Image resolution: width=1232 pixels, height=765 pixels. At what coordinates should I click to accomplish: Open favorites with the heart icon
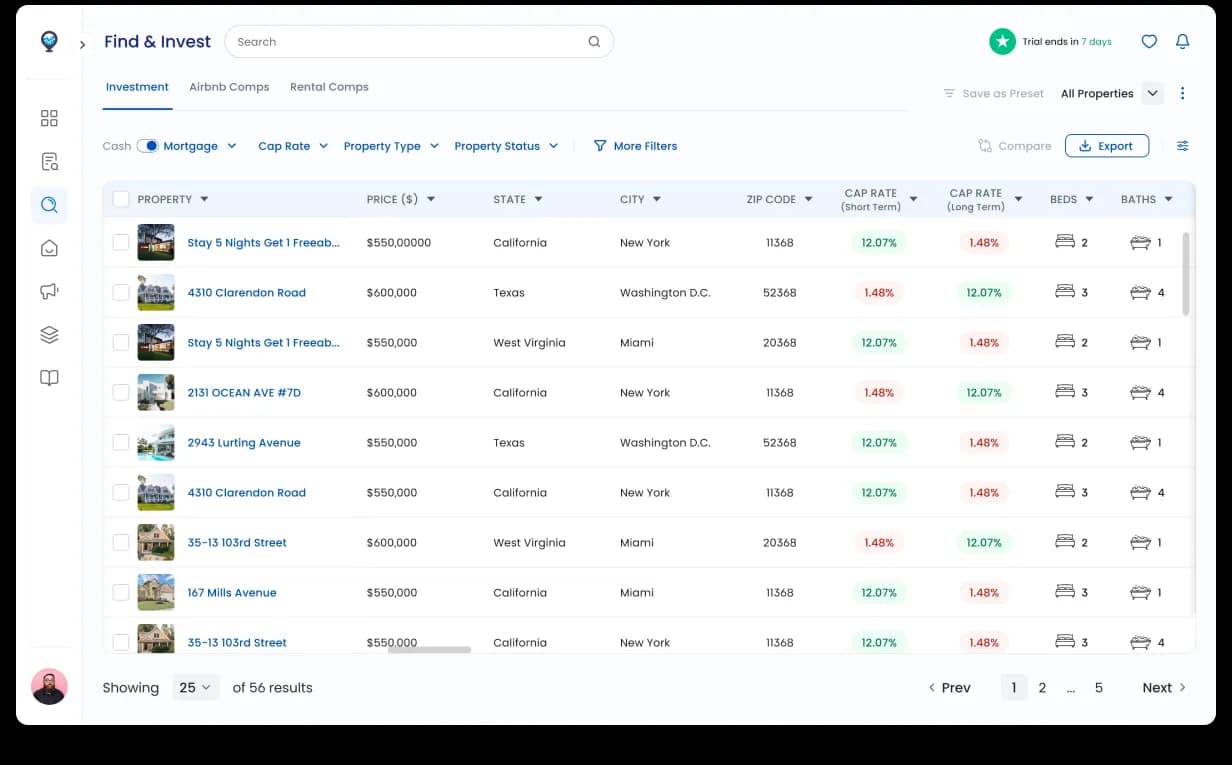pos(1149,42)
